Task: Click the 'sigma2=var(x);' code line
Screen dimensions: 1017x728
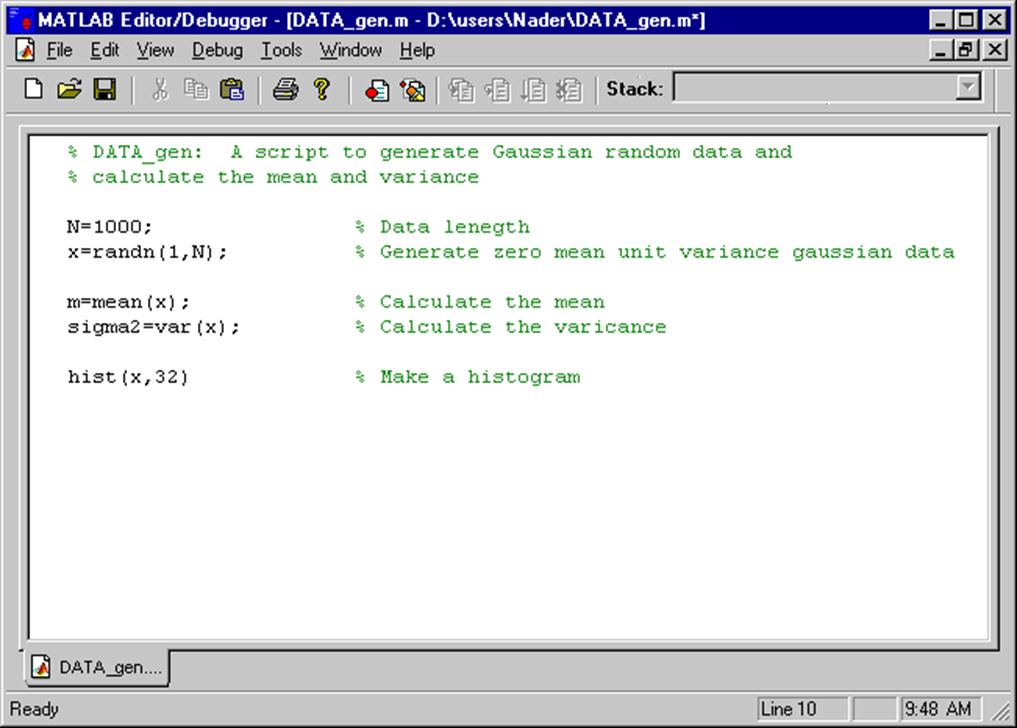Action: (154, 327)
